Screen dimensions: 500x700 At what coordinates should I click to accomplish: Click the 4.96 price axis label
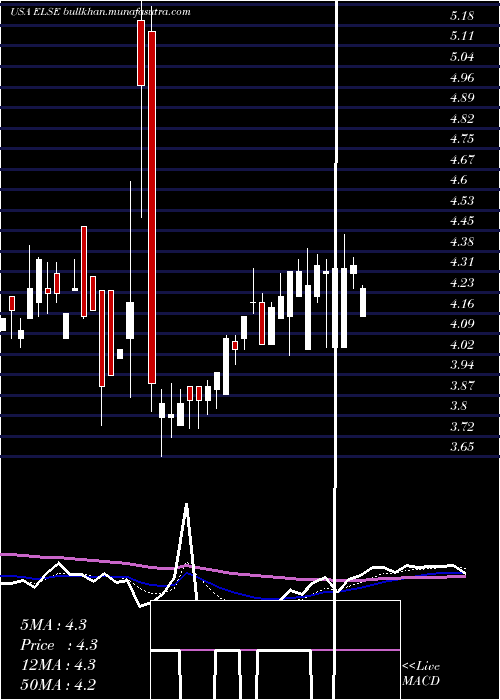(462, 78)
